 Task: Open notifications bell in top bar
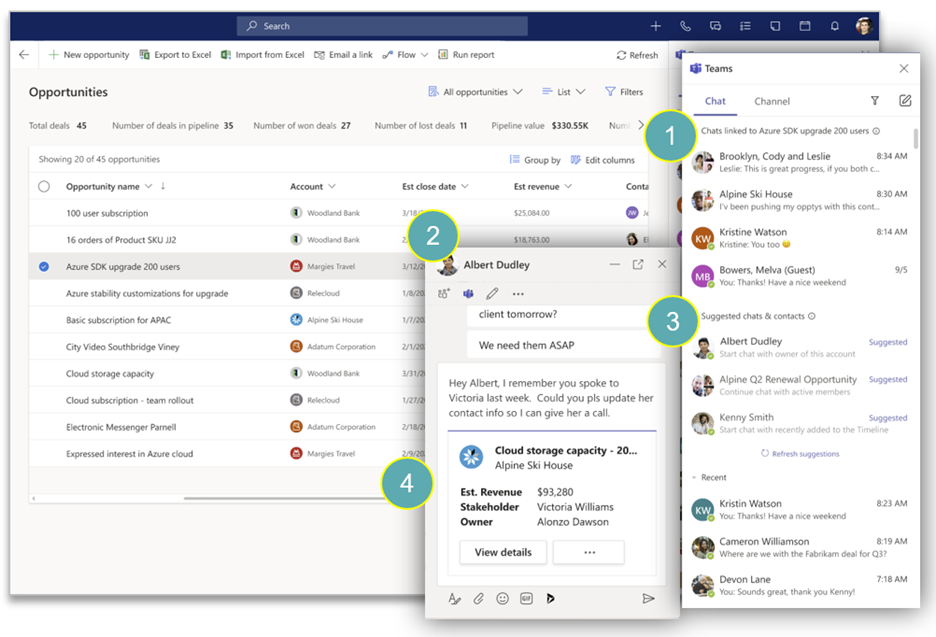835,26
